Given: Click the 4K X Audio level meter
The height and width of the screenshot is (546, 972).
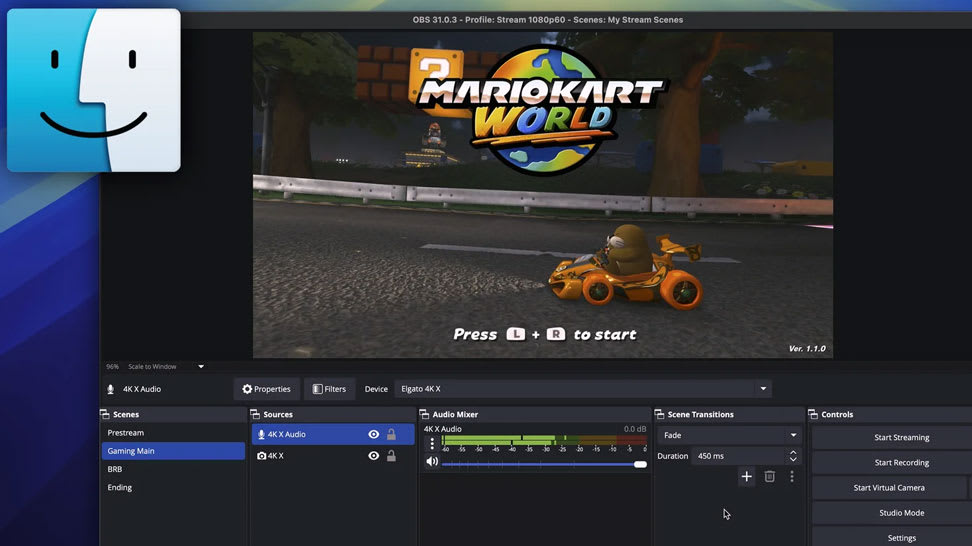Looking at the screenshot, I should pyautogui.click(x=544, y=441).
